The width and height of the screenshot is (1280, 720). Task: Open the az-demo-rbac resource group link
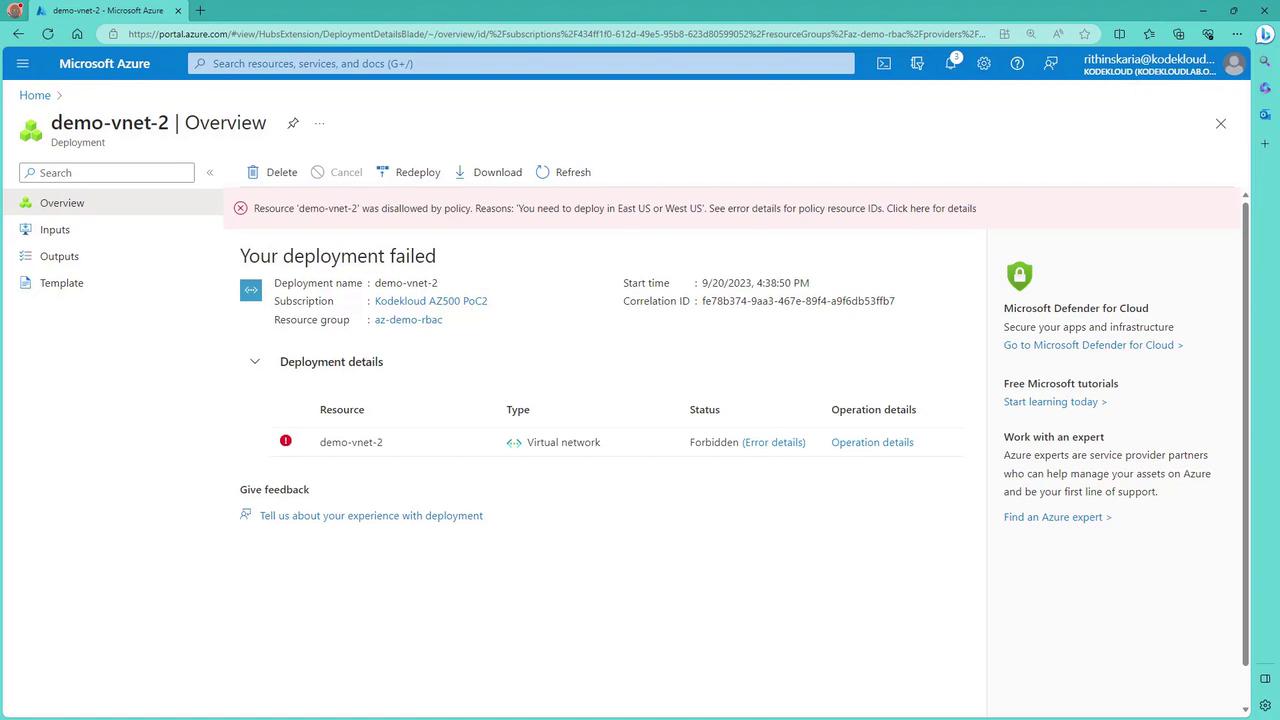click(x=408, y=320)
